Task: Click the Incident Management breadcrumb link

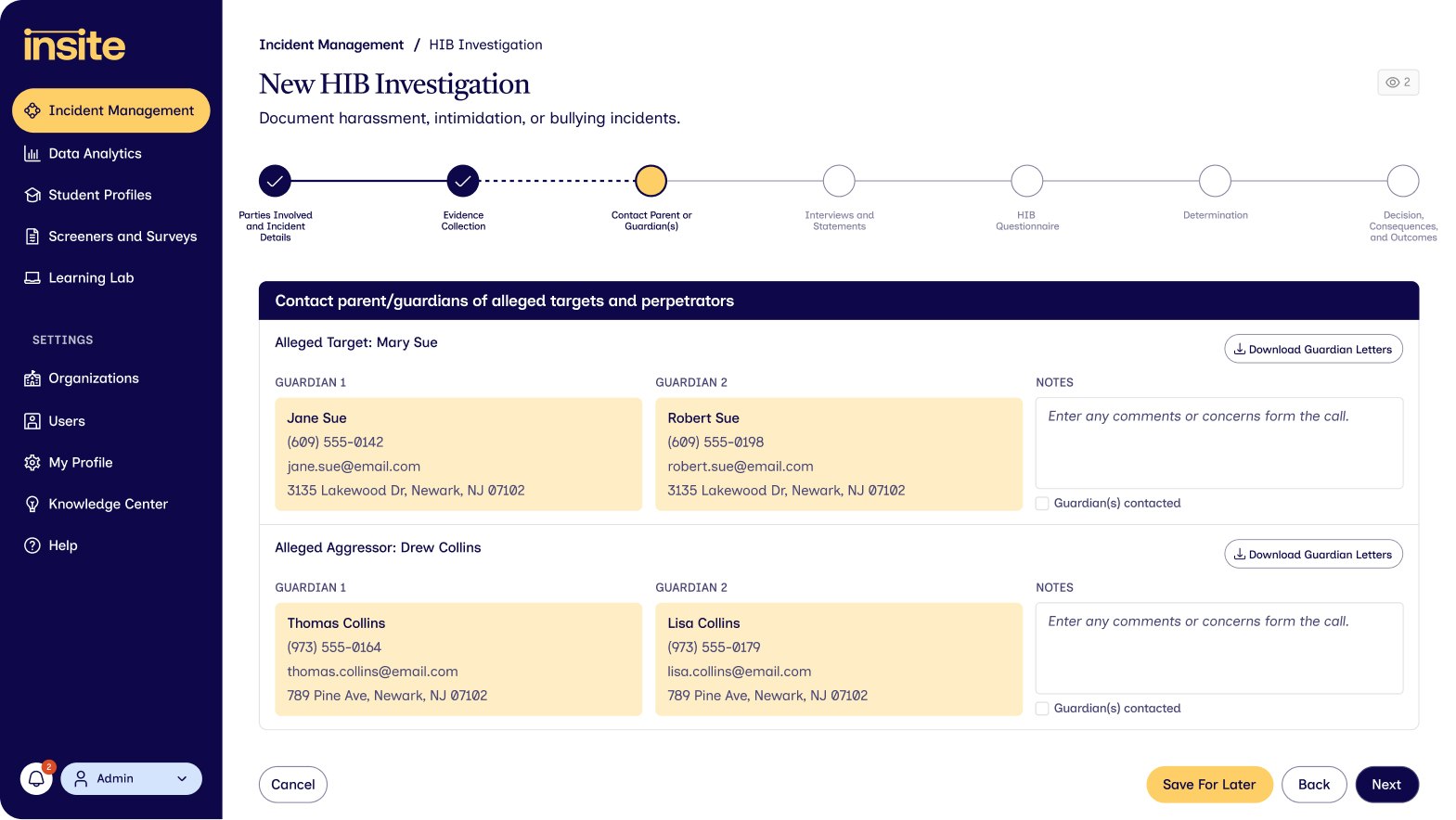Action: [x=331, y=45]
